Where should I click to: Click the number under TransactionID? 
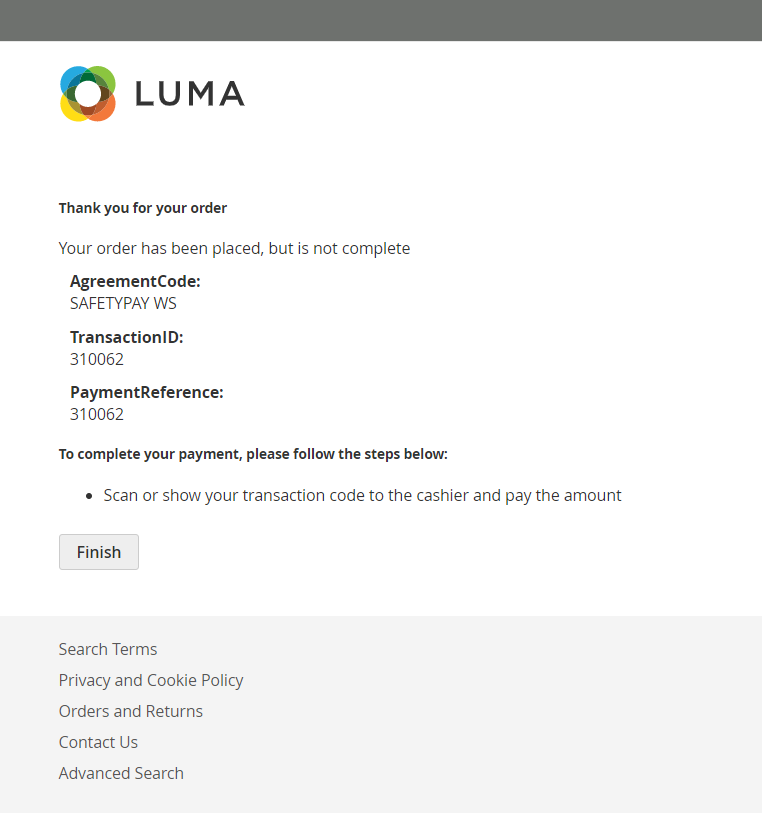pyautogui.click(x=97, y=359)
